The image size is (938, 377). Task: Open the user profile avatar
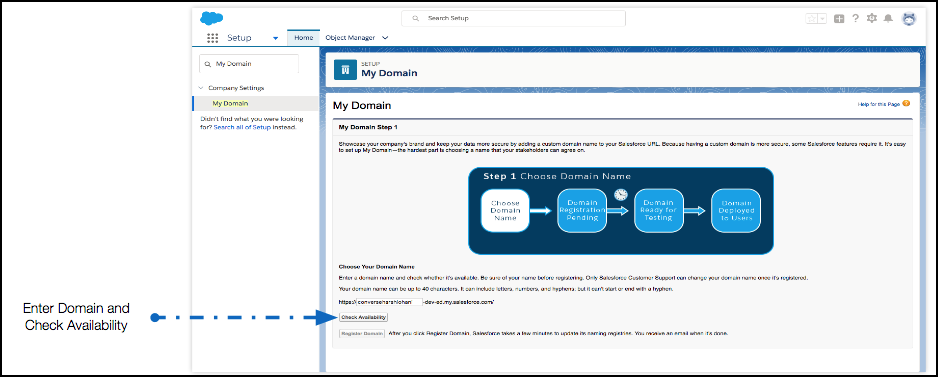pyautogui.click(x=909, y=19)
